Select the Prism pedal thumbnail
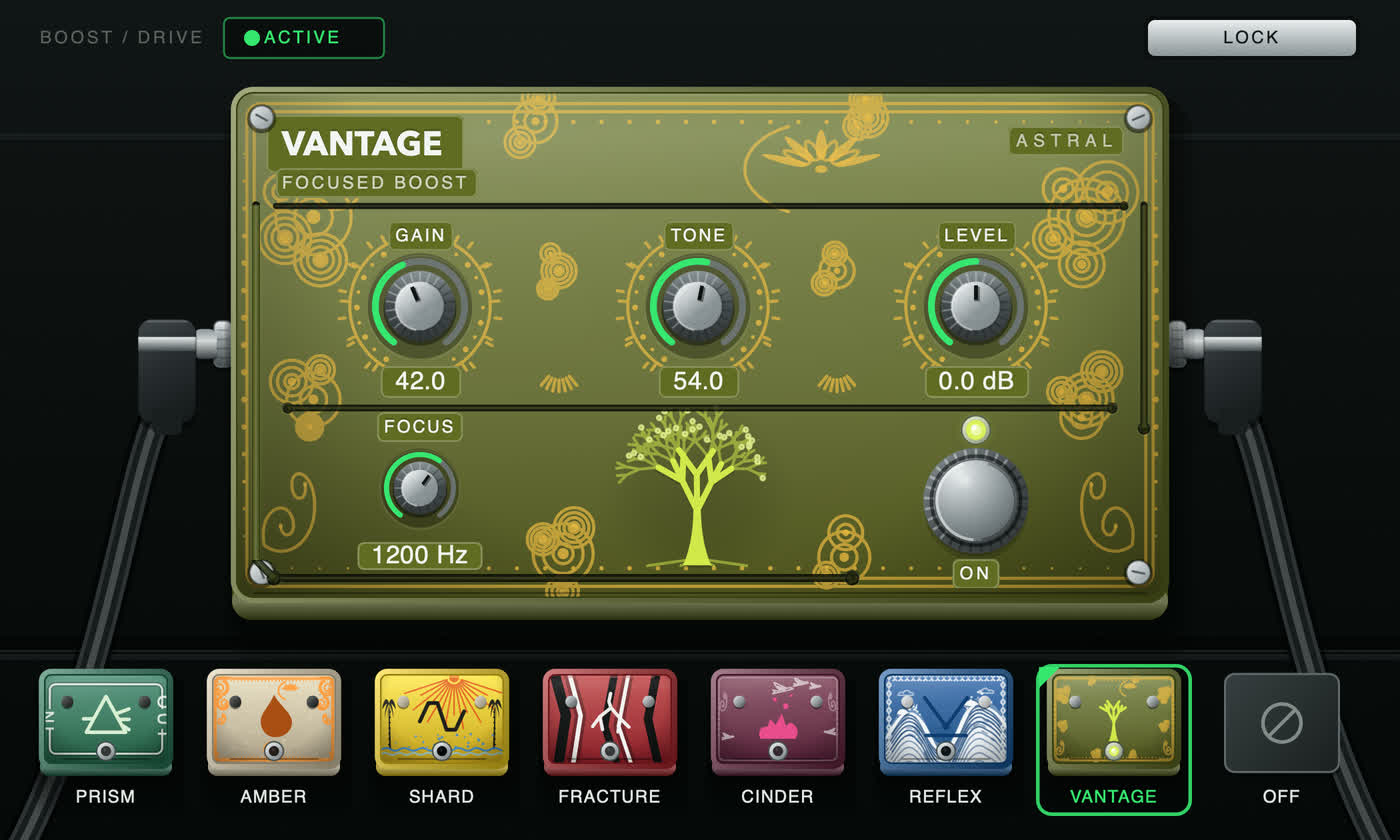 106,721
